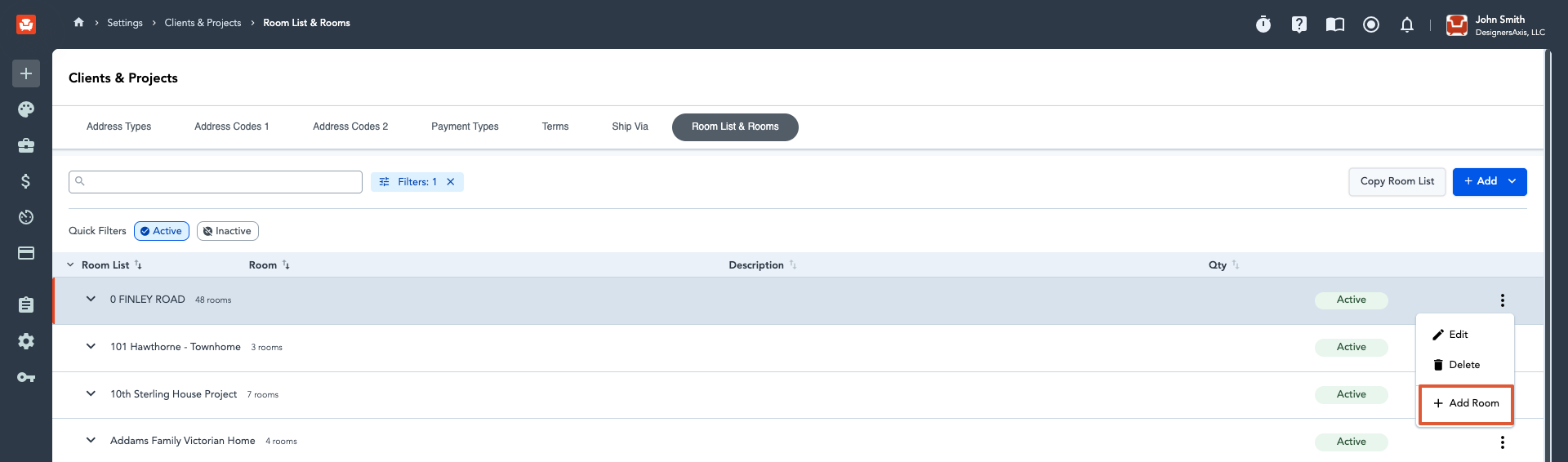Click the "DesignersAxis, LLC" company name
Image resolution: width=1568 pixels, height=462 pixels.
click(x=1510, y=33)
